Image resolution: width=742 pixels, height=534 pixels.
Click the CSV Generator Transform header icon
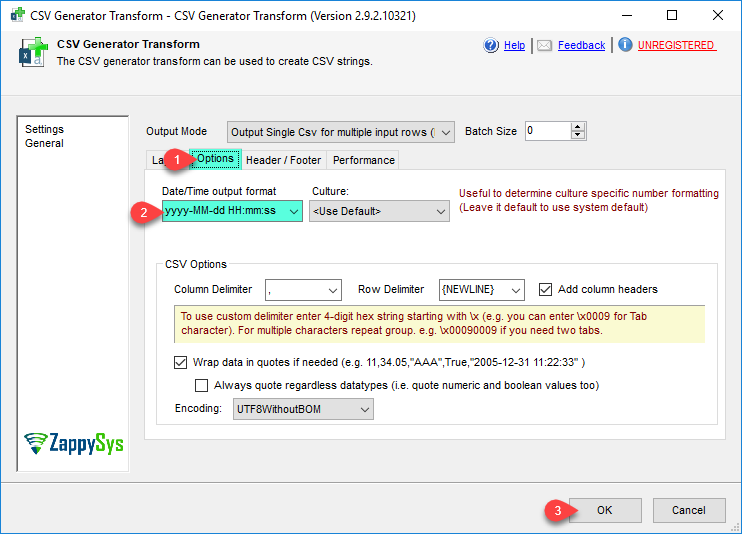33,52
